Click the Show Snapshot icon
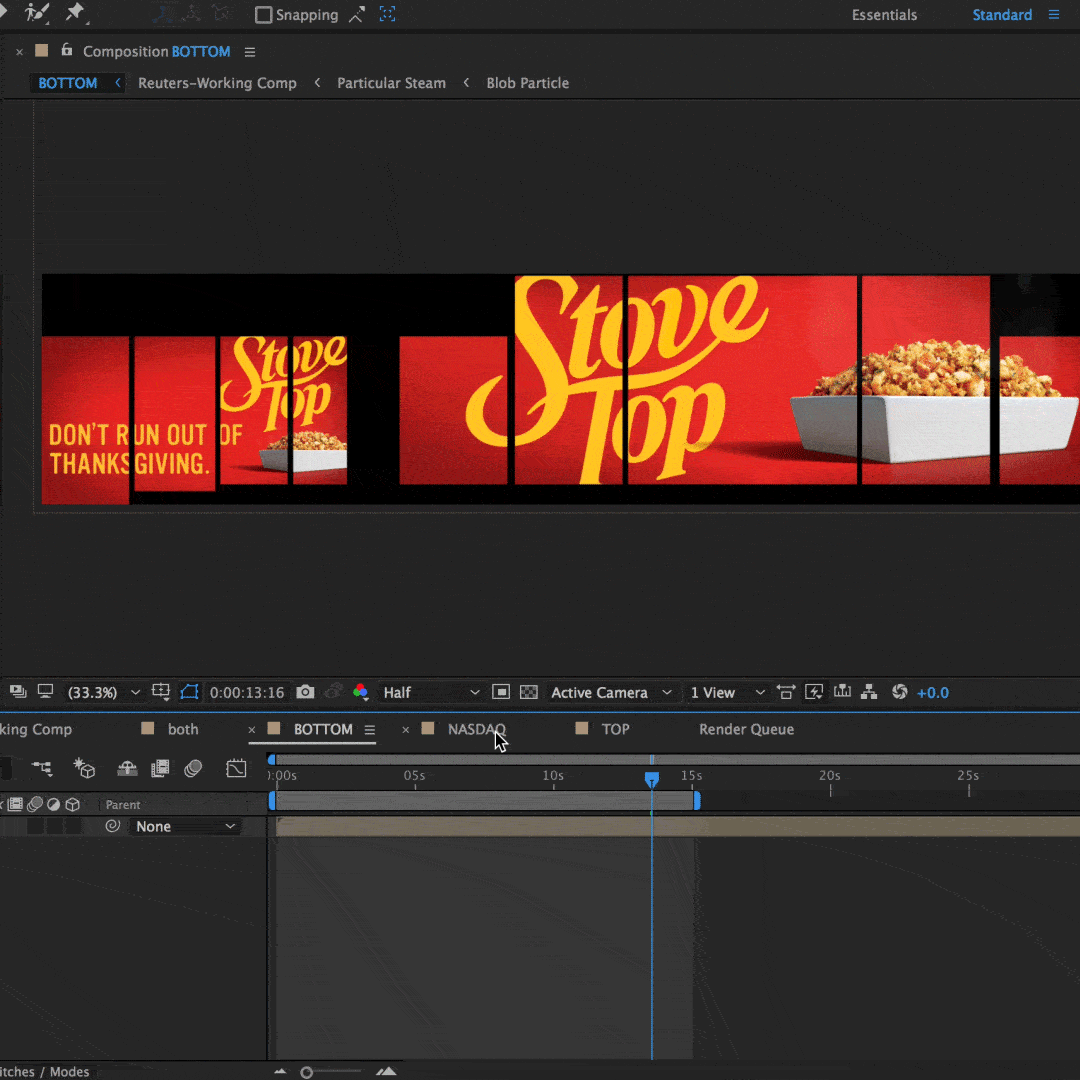The image size is (1080, 1080). click(334, 692)
